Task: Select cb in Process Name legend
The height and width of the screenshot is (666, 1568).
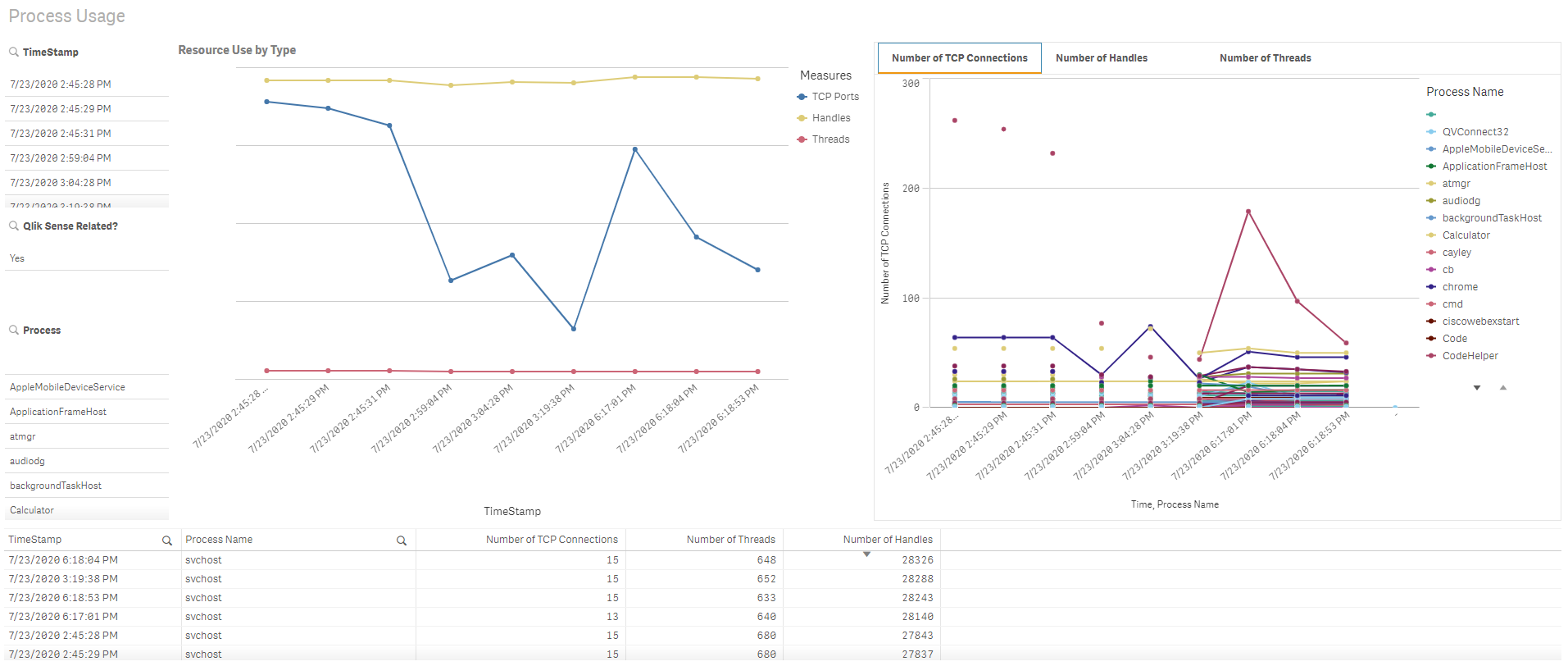Action: (1440, 270)
